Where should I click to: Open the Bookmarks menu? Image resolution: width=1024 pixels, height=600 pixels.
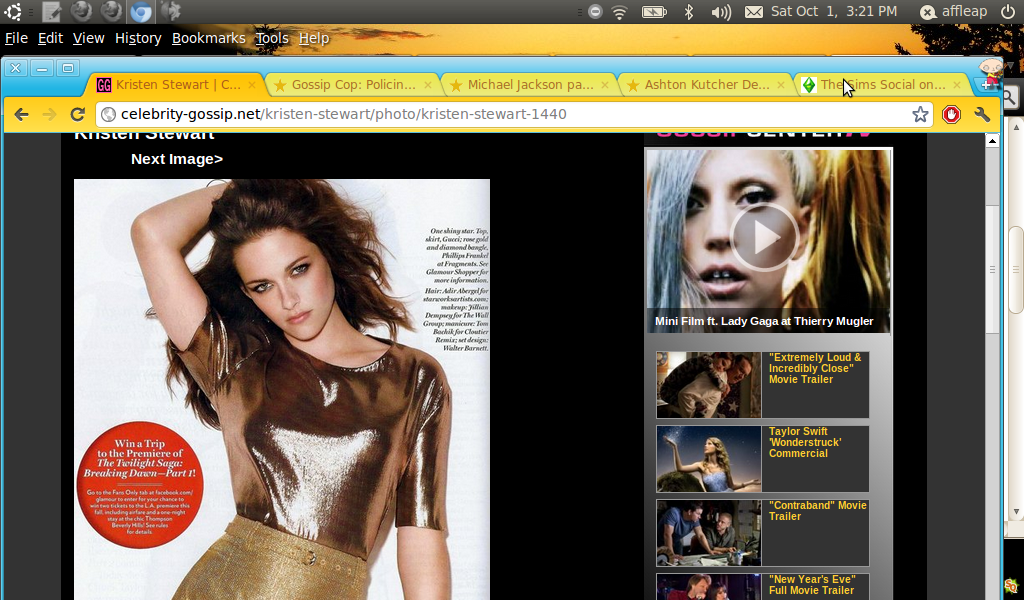pos(208,39)
